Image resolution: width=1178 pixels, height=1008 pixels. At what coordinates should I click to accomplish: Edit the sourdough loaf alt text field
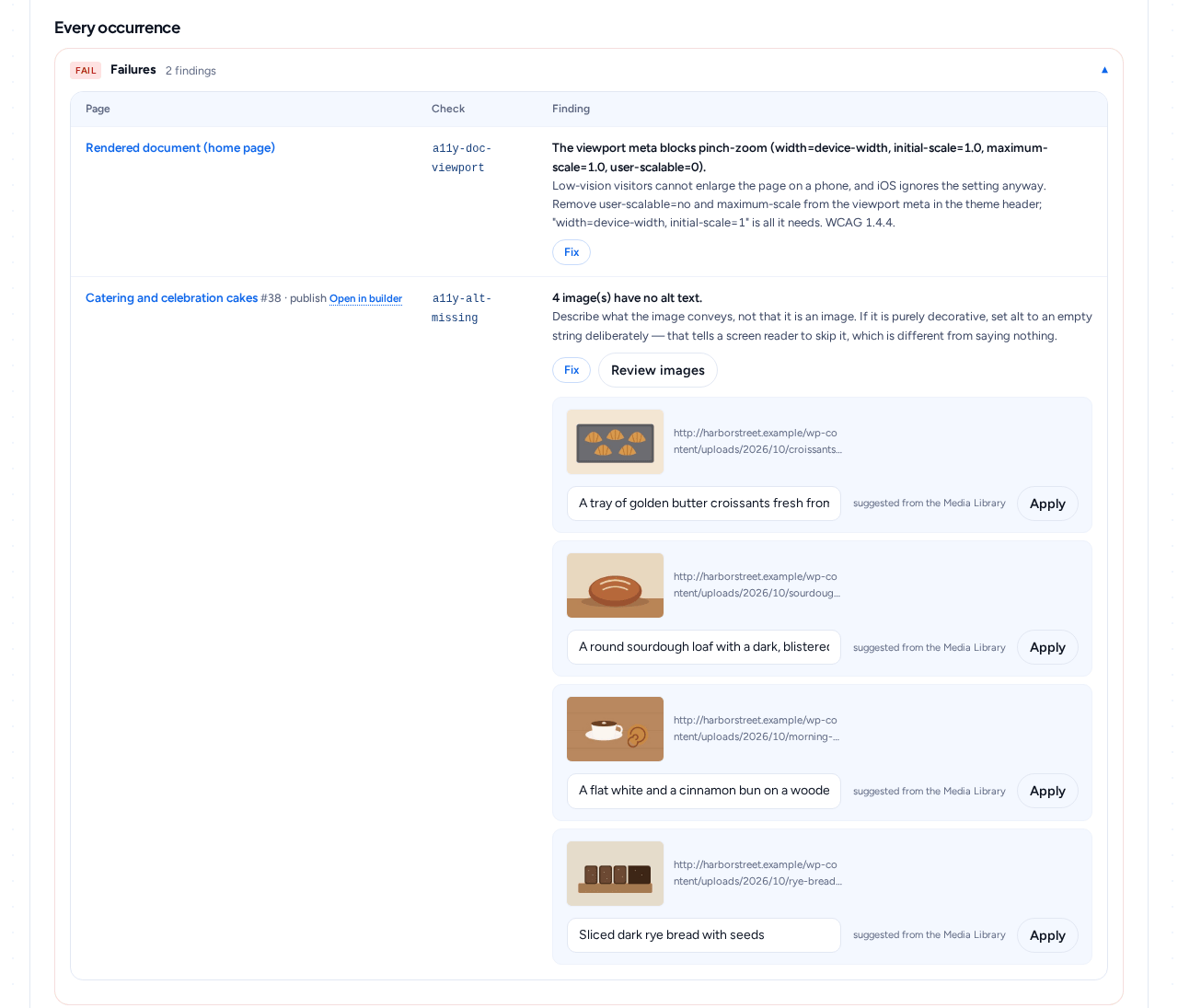(704, 647)
